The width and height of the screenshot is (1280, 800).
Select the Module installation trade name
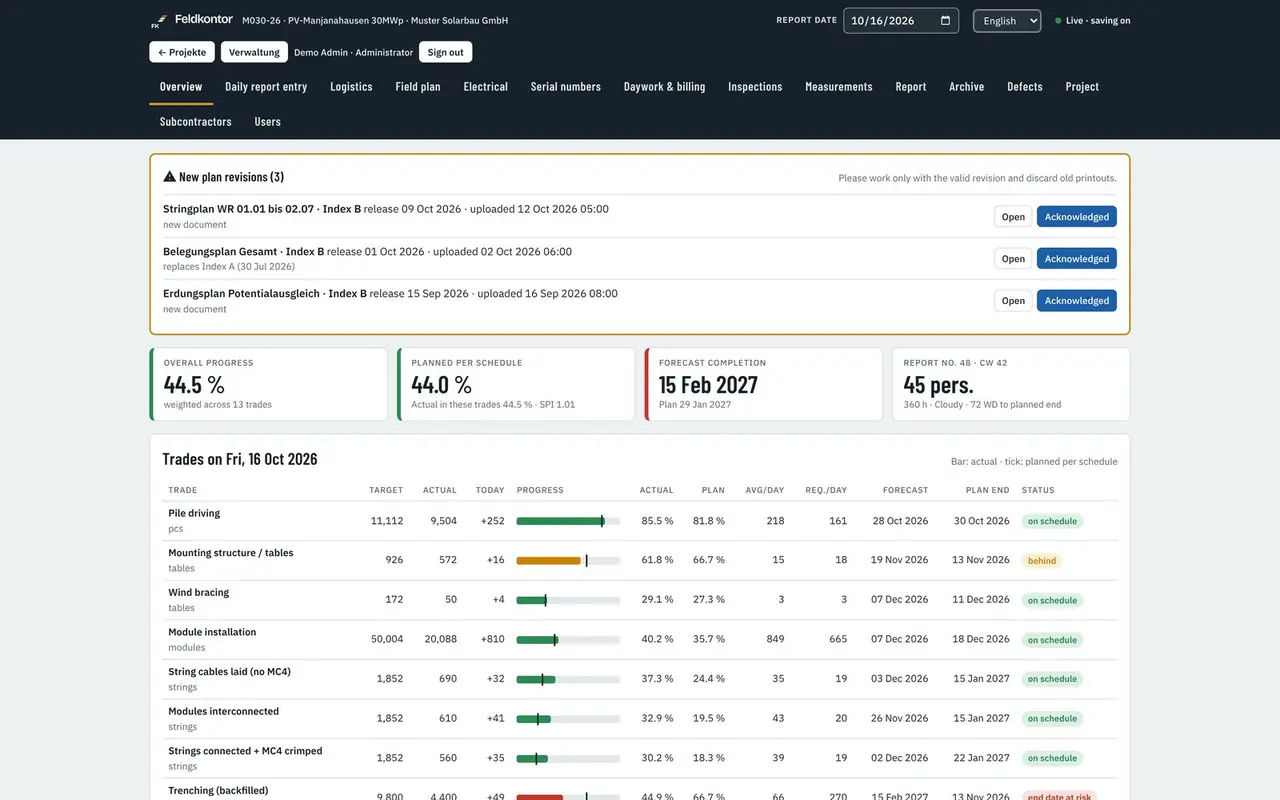tap(212, 632)
